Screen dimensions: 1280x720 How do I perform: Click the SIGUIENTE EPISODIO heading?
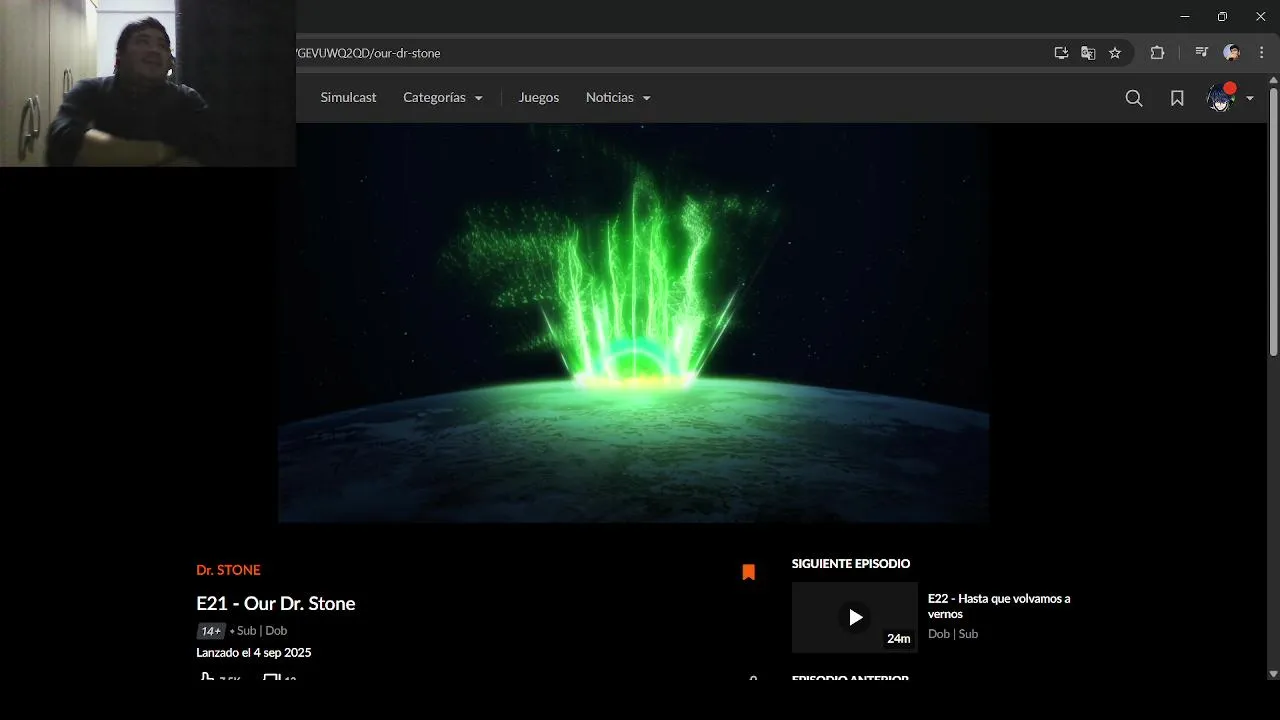(851, 564)
